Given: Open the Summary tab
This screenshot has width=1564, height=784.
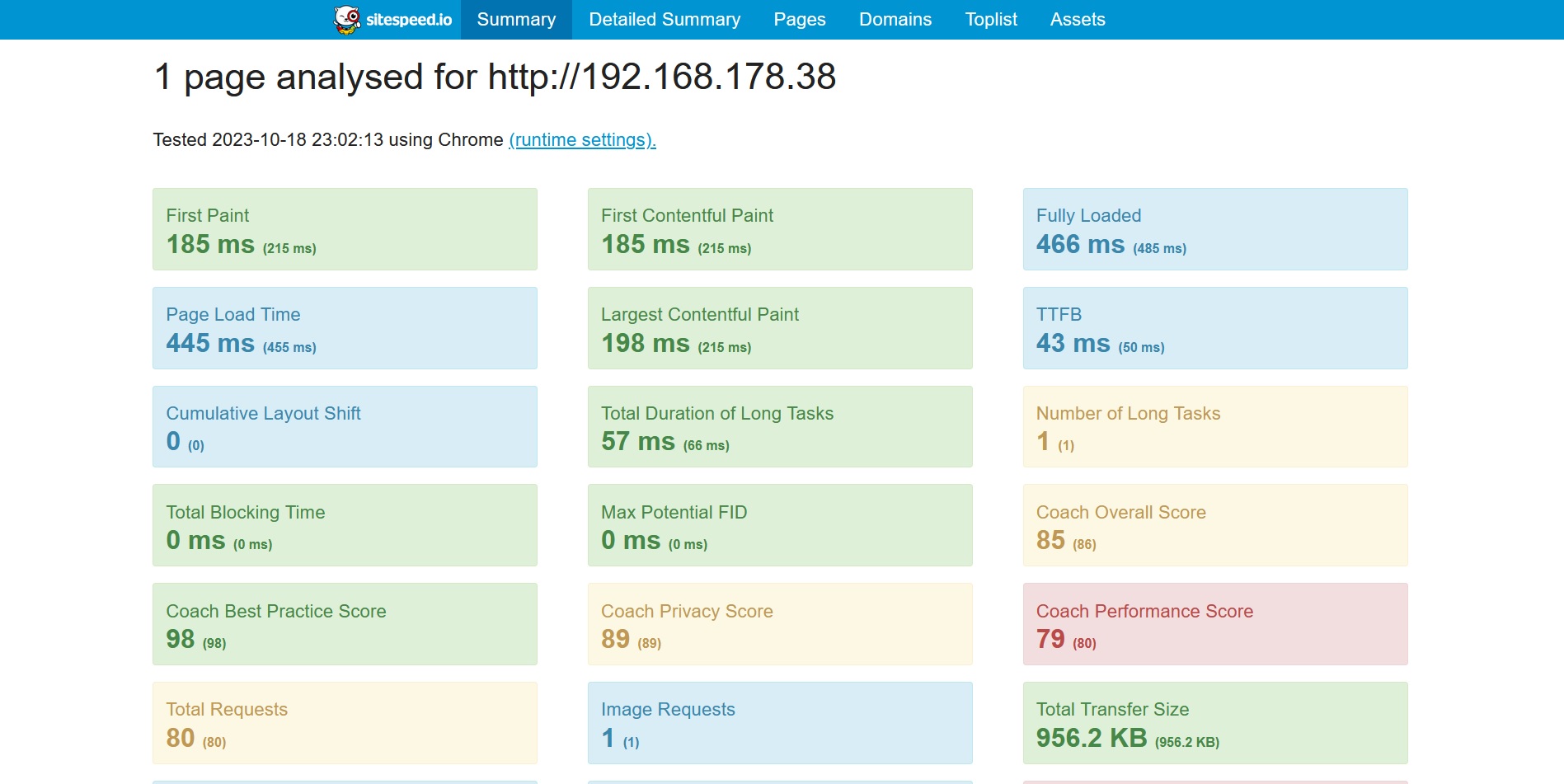Looking at the screenshot, I should [516, 20].
